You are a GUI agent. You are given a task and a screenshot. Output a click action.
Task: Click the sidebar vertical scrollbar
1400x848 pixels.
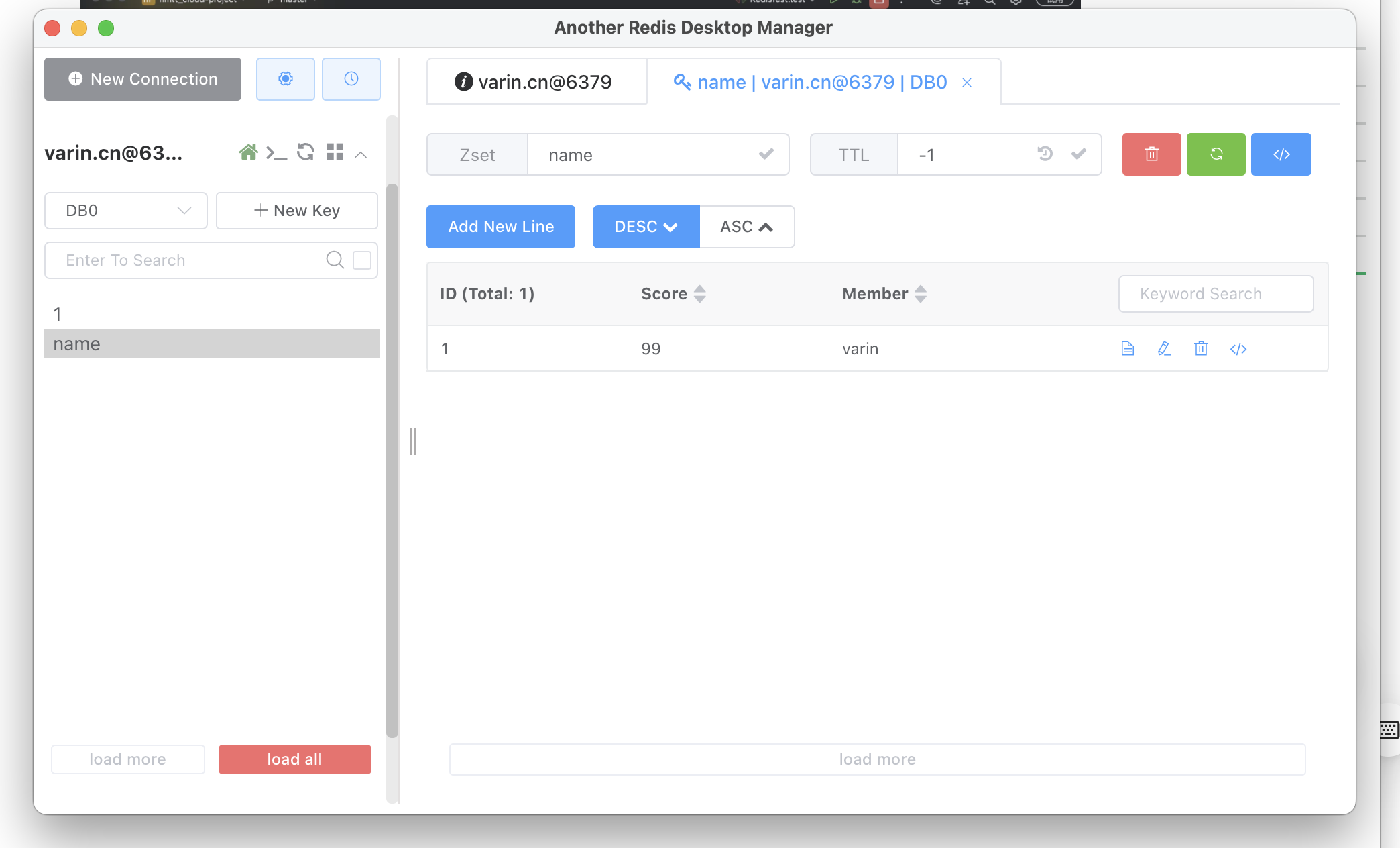tap(392, 460)
